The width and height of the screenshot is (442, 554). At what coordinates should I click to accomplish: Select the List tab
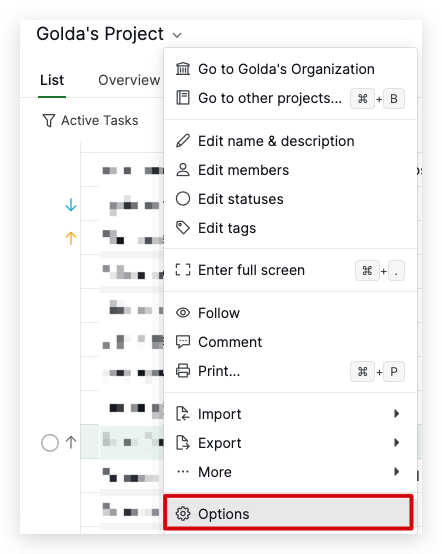52,80
